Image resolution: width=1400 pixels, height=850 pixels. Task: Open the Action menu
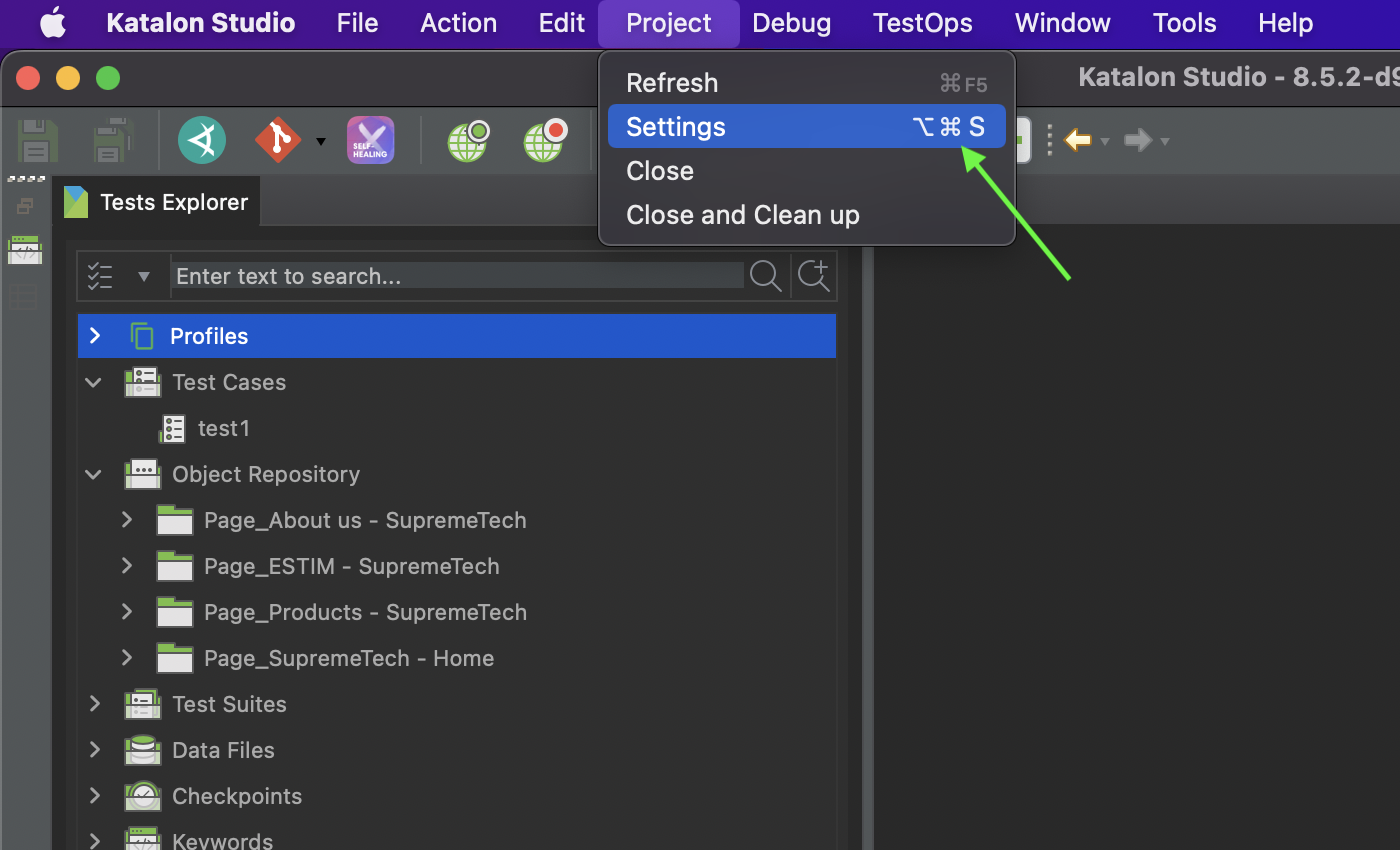(x=459, y=23)
